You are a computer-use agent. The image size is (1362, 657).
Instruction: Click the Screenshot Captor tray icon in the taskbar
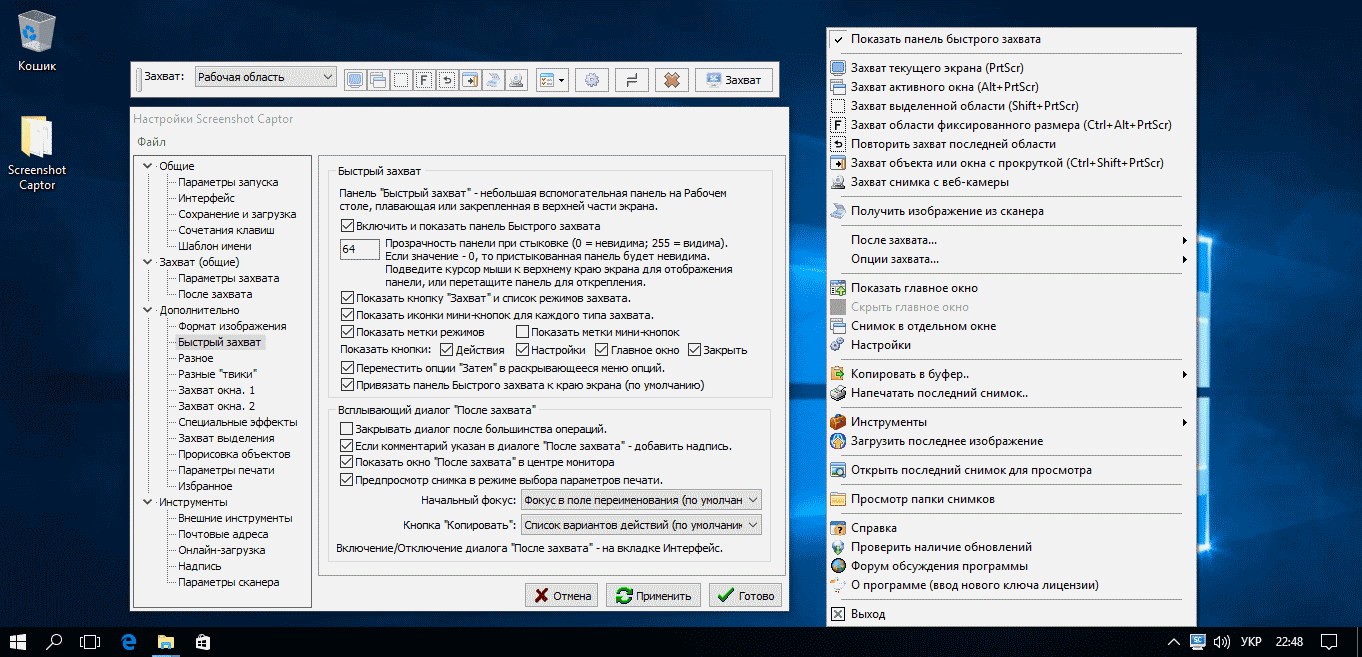[x=1198, y=640]
